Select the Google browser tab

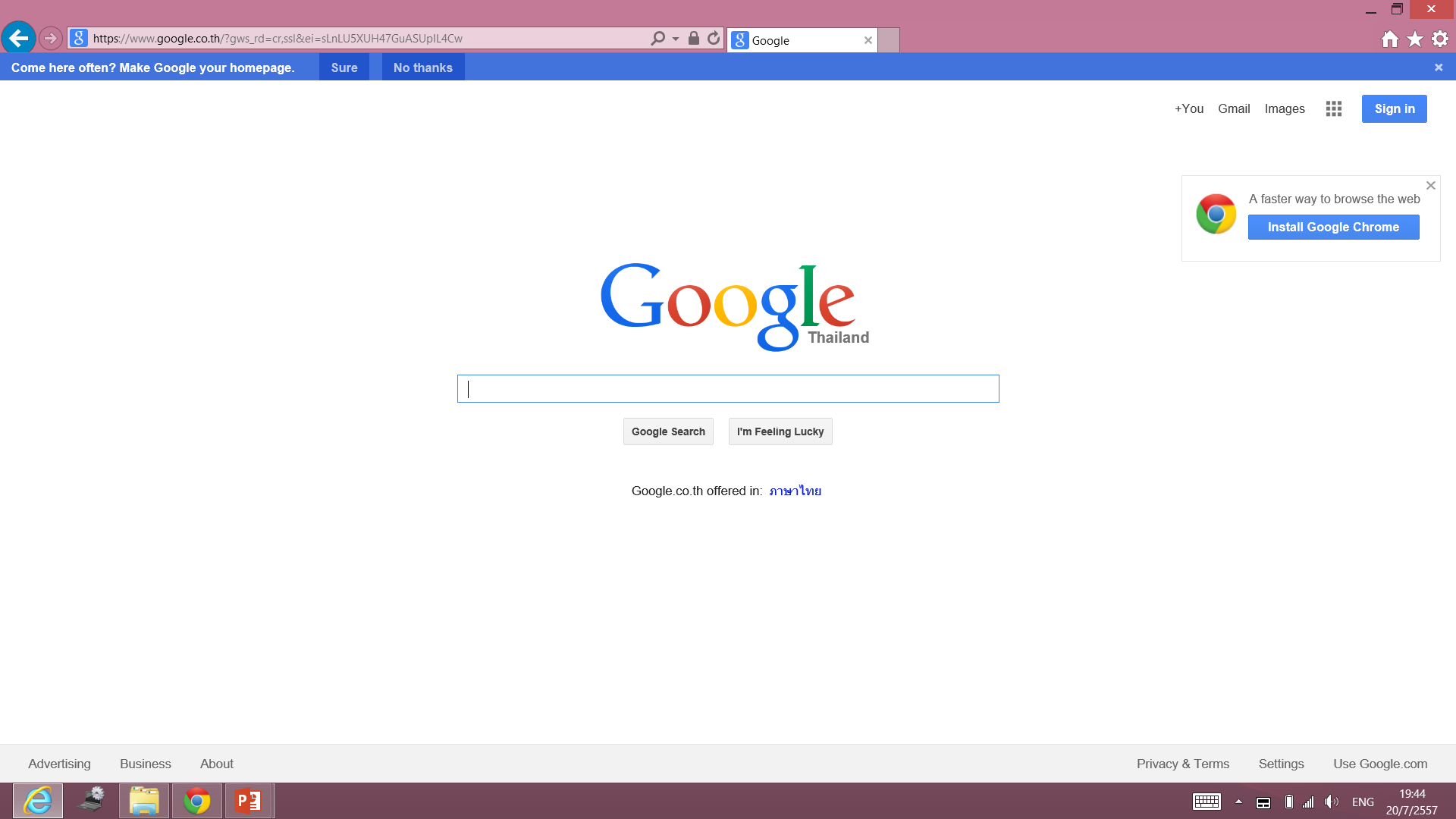(x=796, y=40)
